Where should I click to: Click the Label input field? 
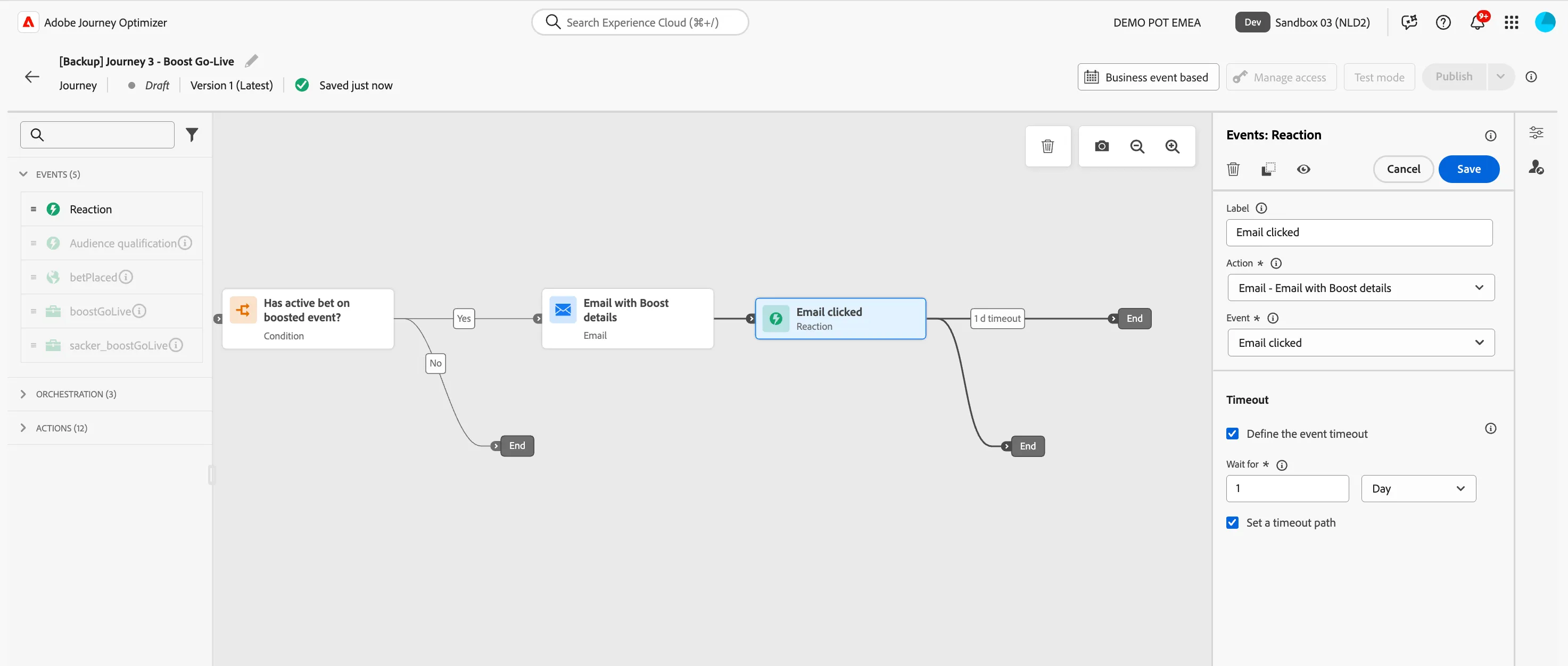click(1359, 232)
